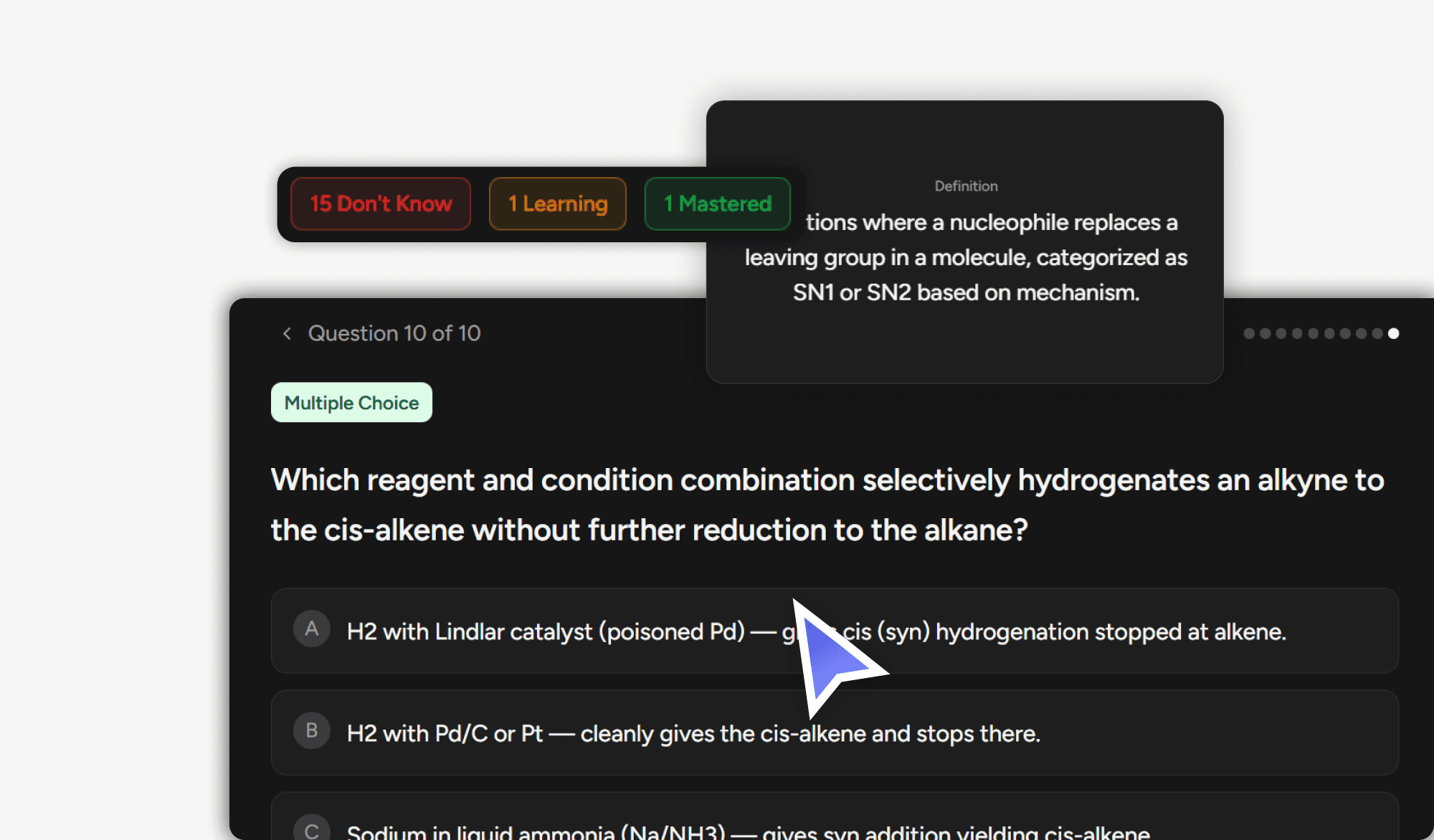This screenshot has height=840, width=1434.
Task: Jump to the second progress dot
Action: tap(1265, 333)
